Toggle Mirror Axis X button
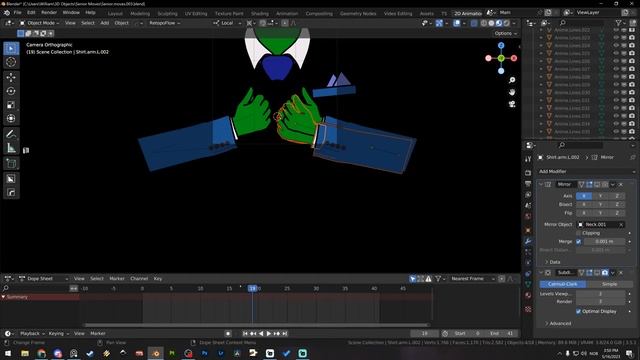 point(584,196)
